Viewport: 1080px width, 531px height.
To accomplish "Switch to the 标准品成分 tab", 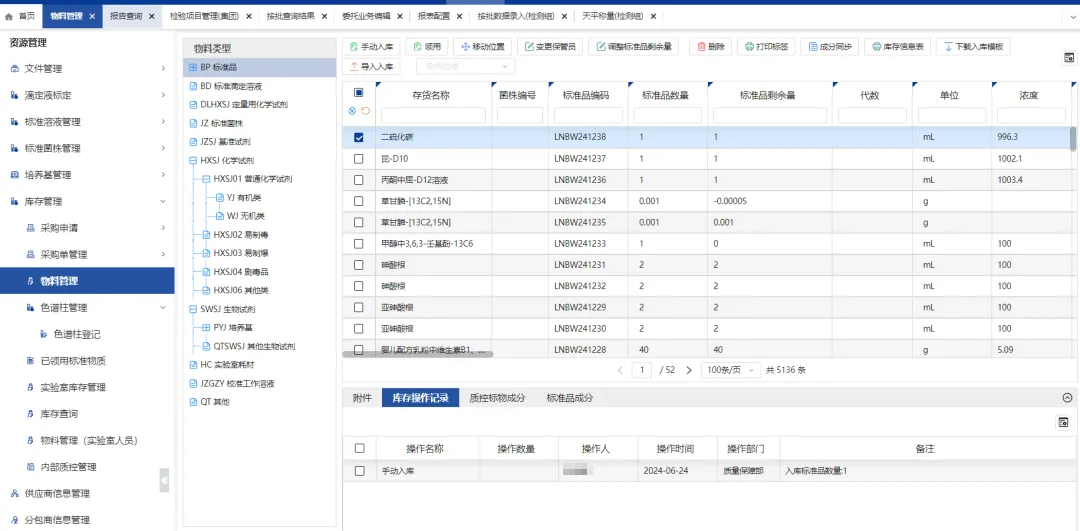I will [x=569, y=398].
